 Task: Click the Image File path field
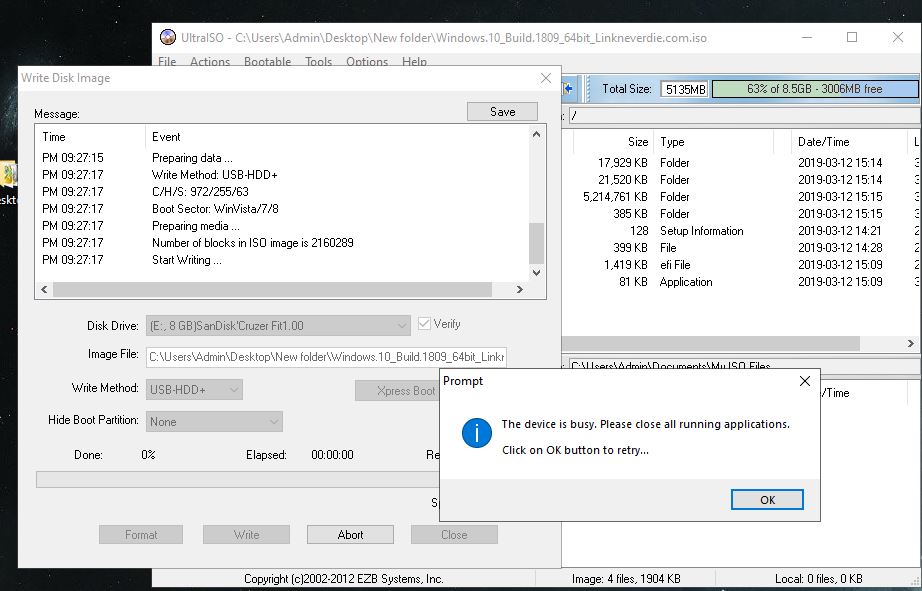click(x=326, y=356)
